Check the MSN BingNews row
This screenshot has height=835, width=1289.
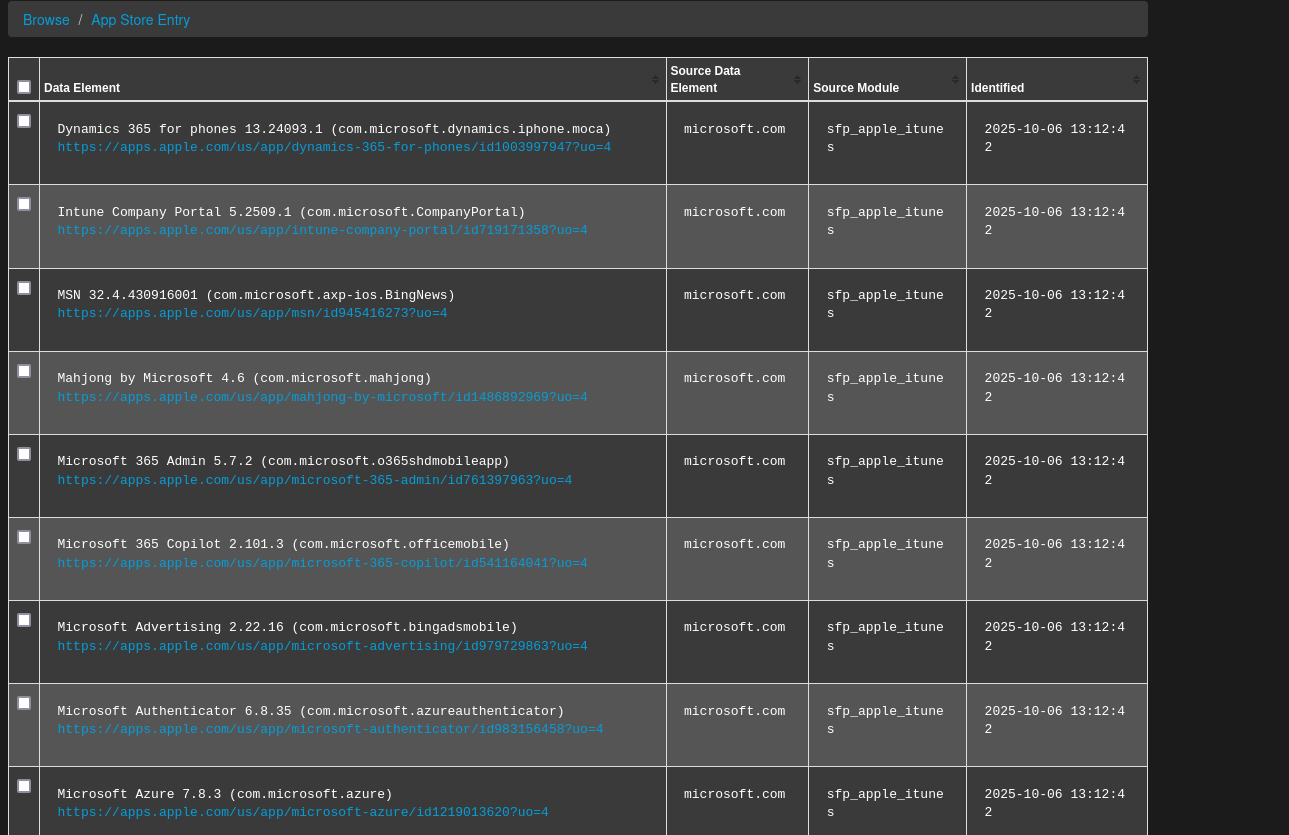click(24, 288)
